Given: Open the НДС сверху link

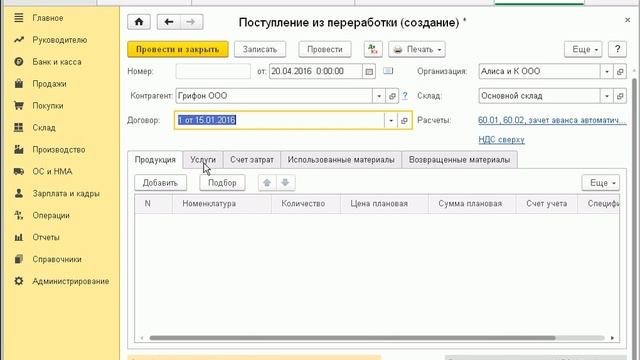Looking at the screenshot, I should pos(502,140).
